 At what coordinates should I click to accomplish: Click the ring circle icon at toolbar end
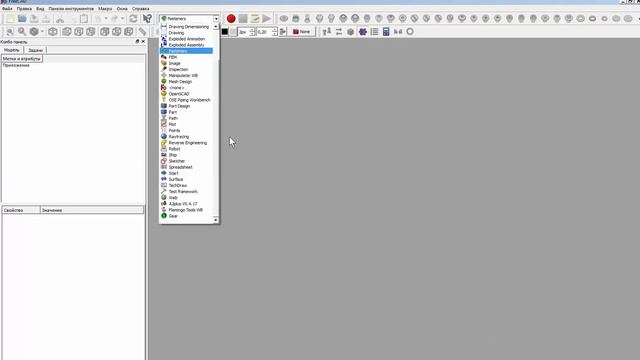click(x=410, y=31)
